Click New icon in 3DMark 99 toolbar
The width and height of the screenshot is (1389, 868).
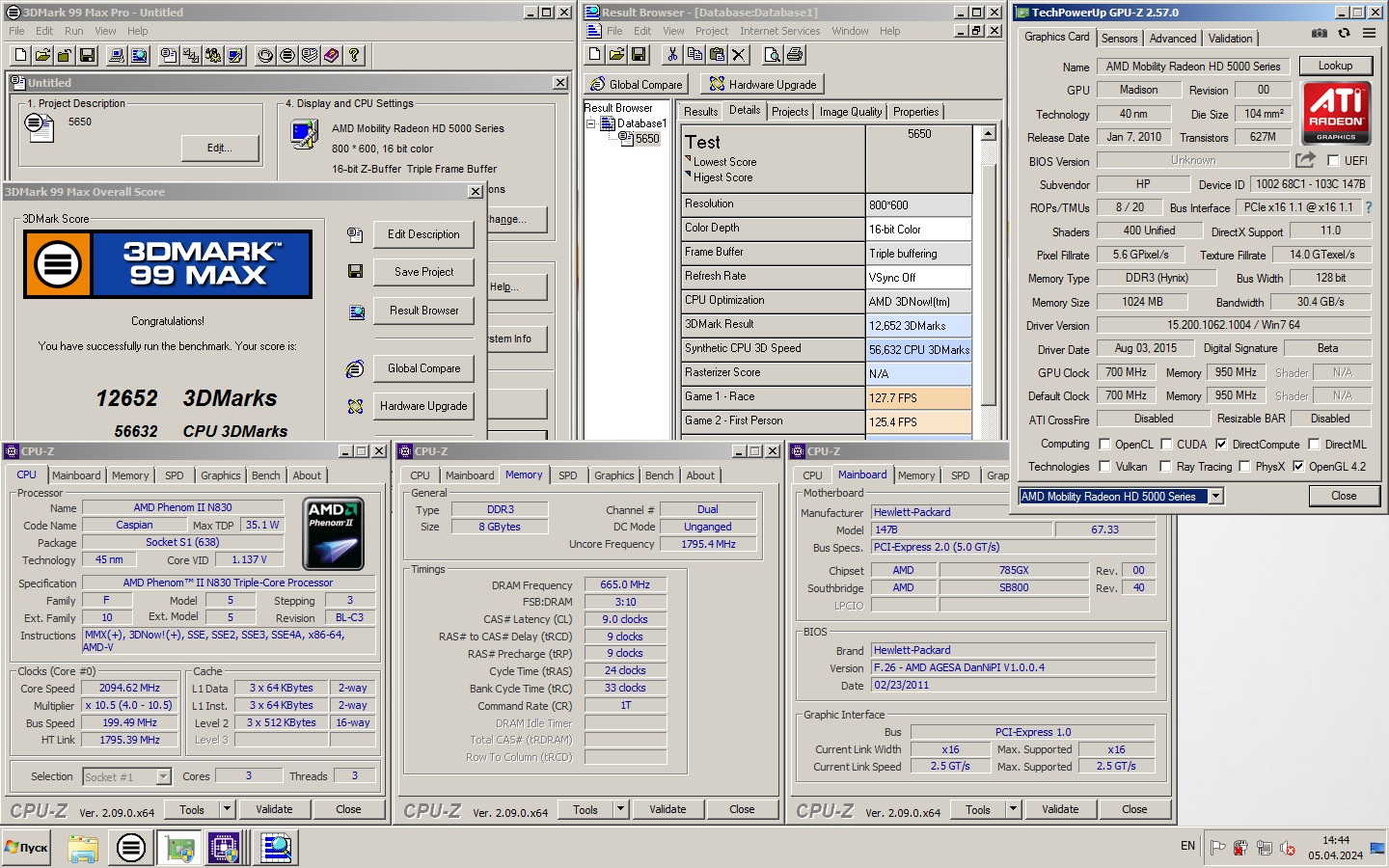(x=20, y=55)
